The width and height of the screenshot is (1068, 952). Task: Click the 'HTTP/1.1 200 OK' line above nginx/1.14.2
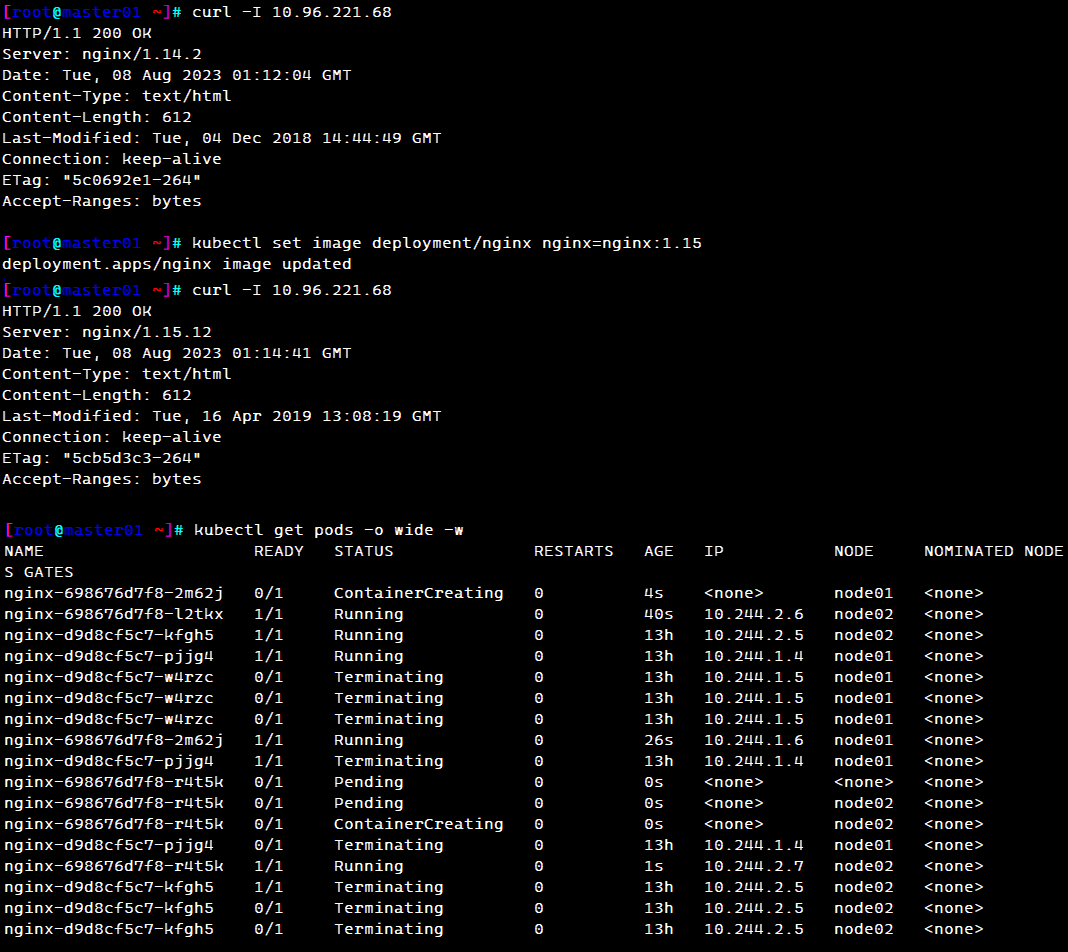77,33
